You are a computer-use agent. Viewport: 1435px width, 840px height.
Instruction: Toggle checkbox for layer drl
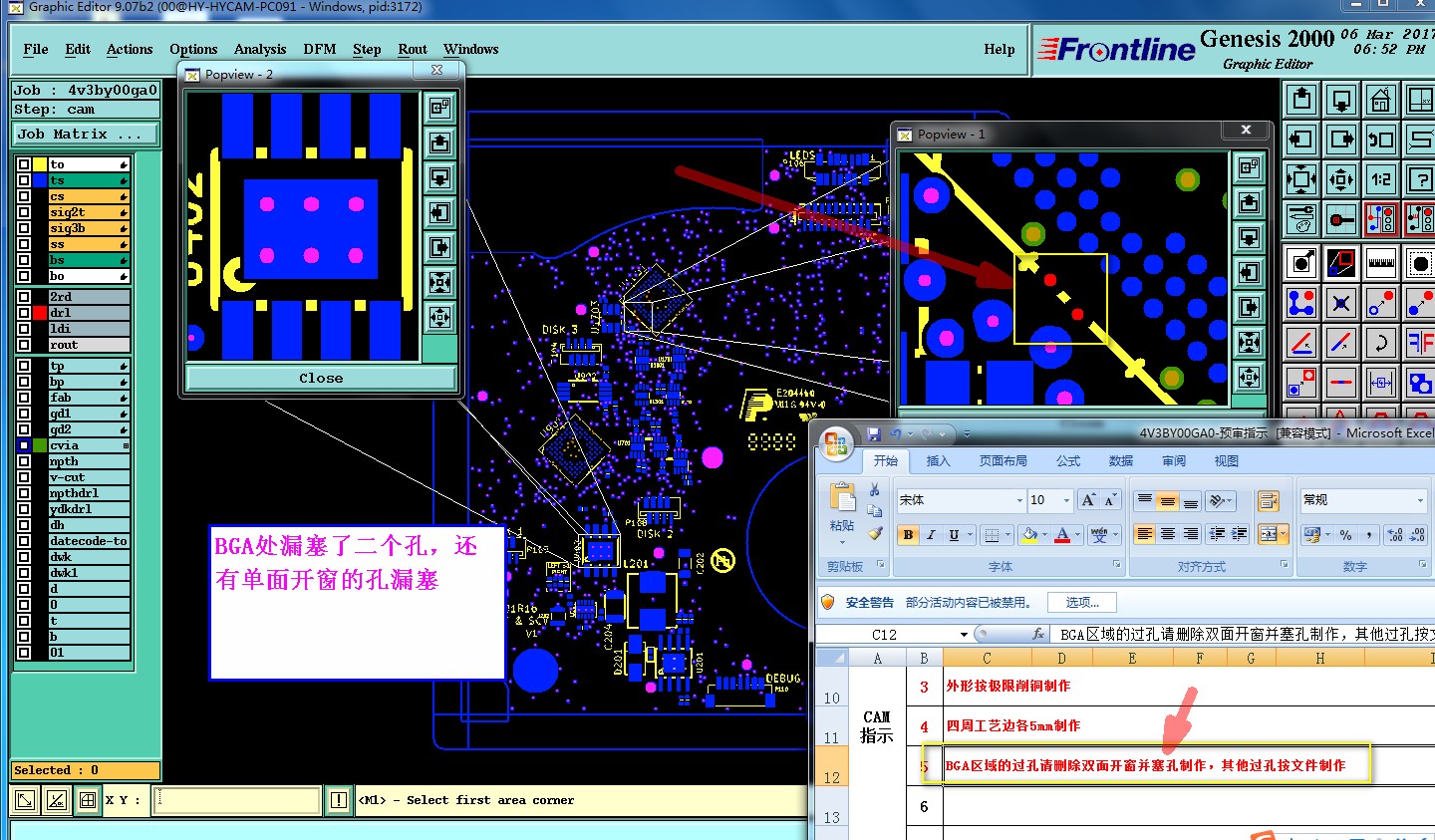coord(23,313)
